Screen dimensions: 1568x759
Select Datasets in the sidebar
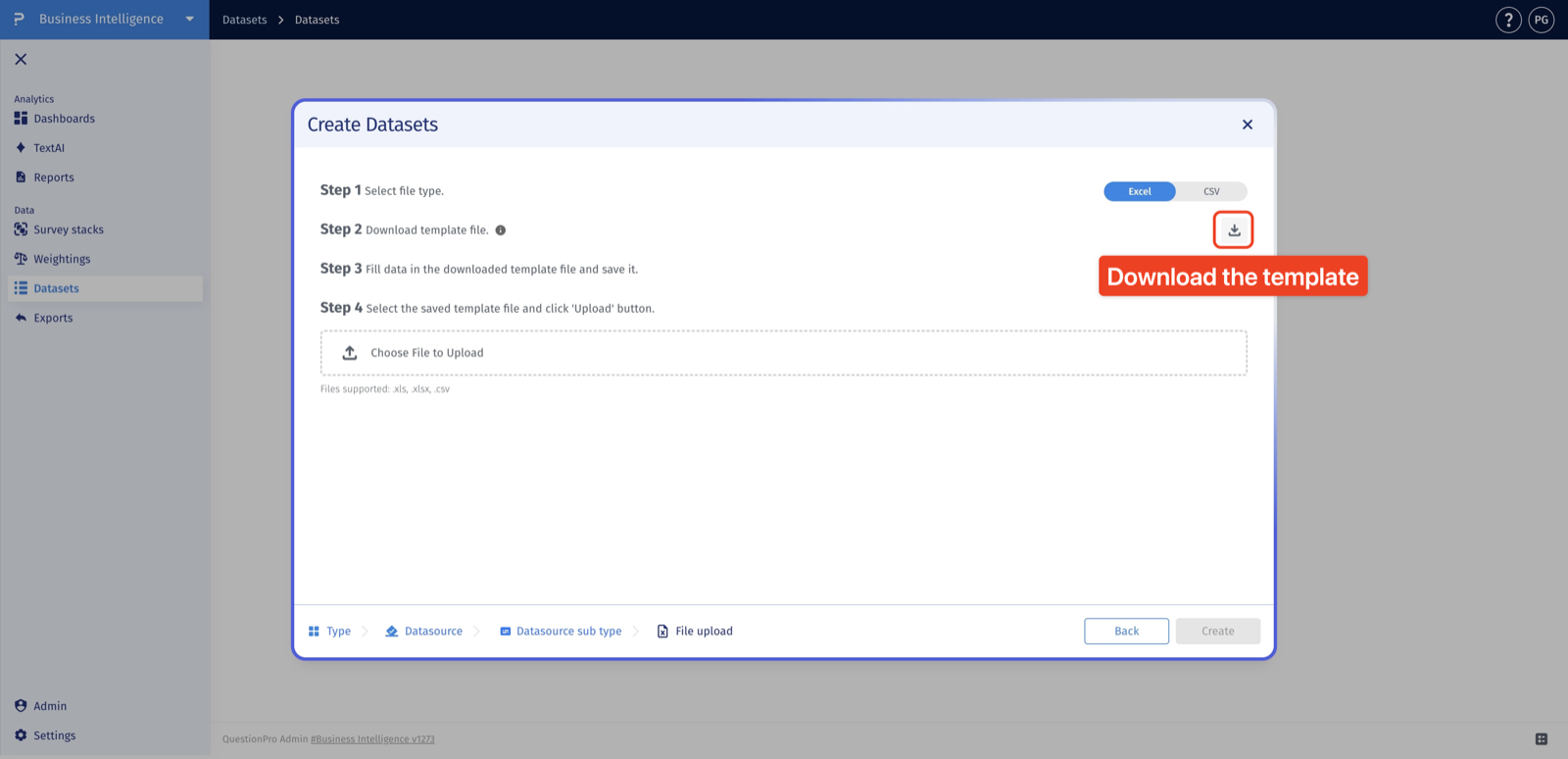coord(105,288)
